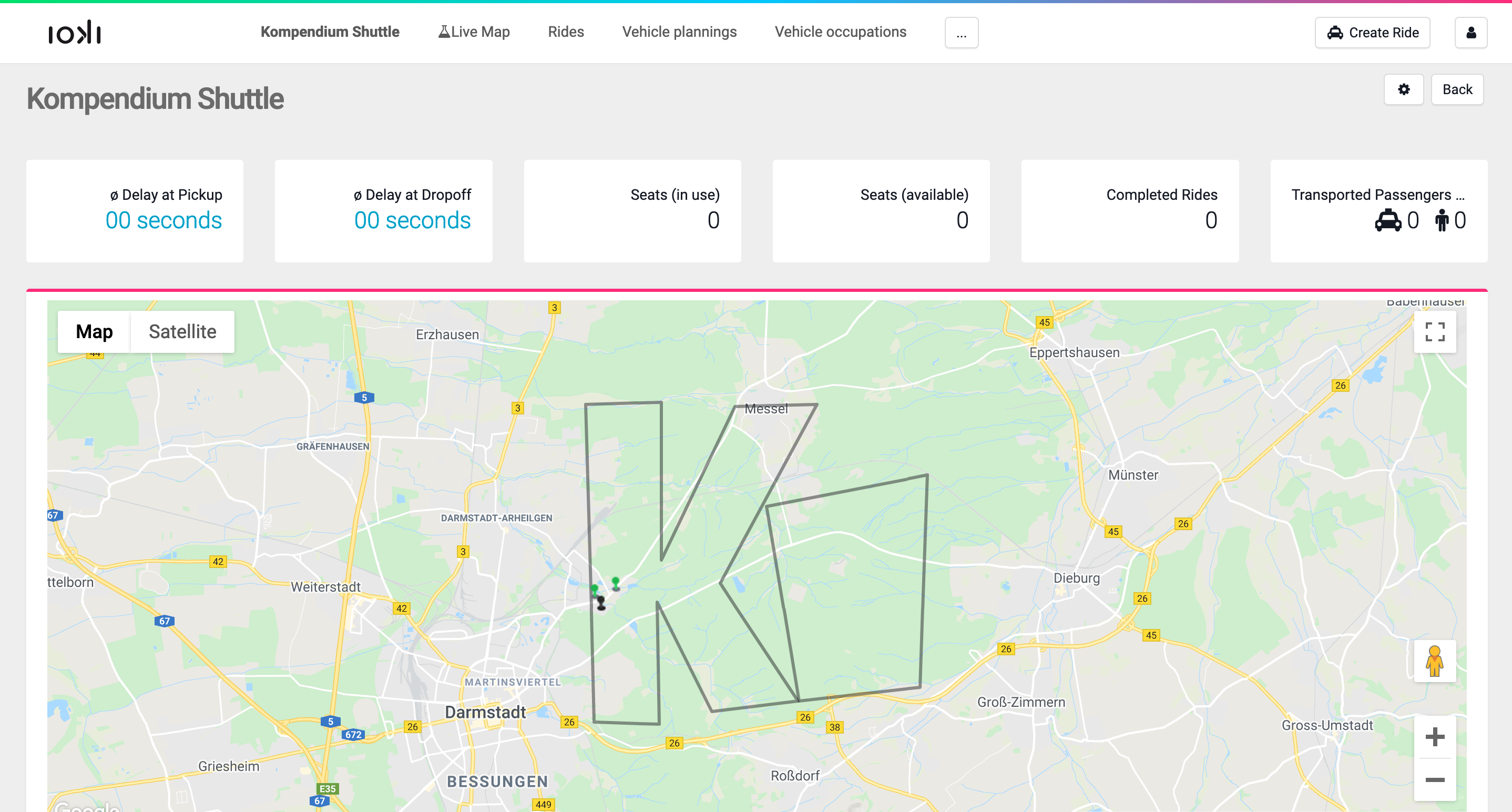This screenshot has height=812, width=1512.
Task: Click the person icon in Transported Passengers
Action: coord(1442,221)
